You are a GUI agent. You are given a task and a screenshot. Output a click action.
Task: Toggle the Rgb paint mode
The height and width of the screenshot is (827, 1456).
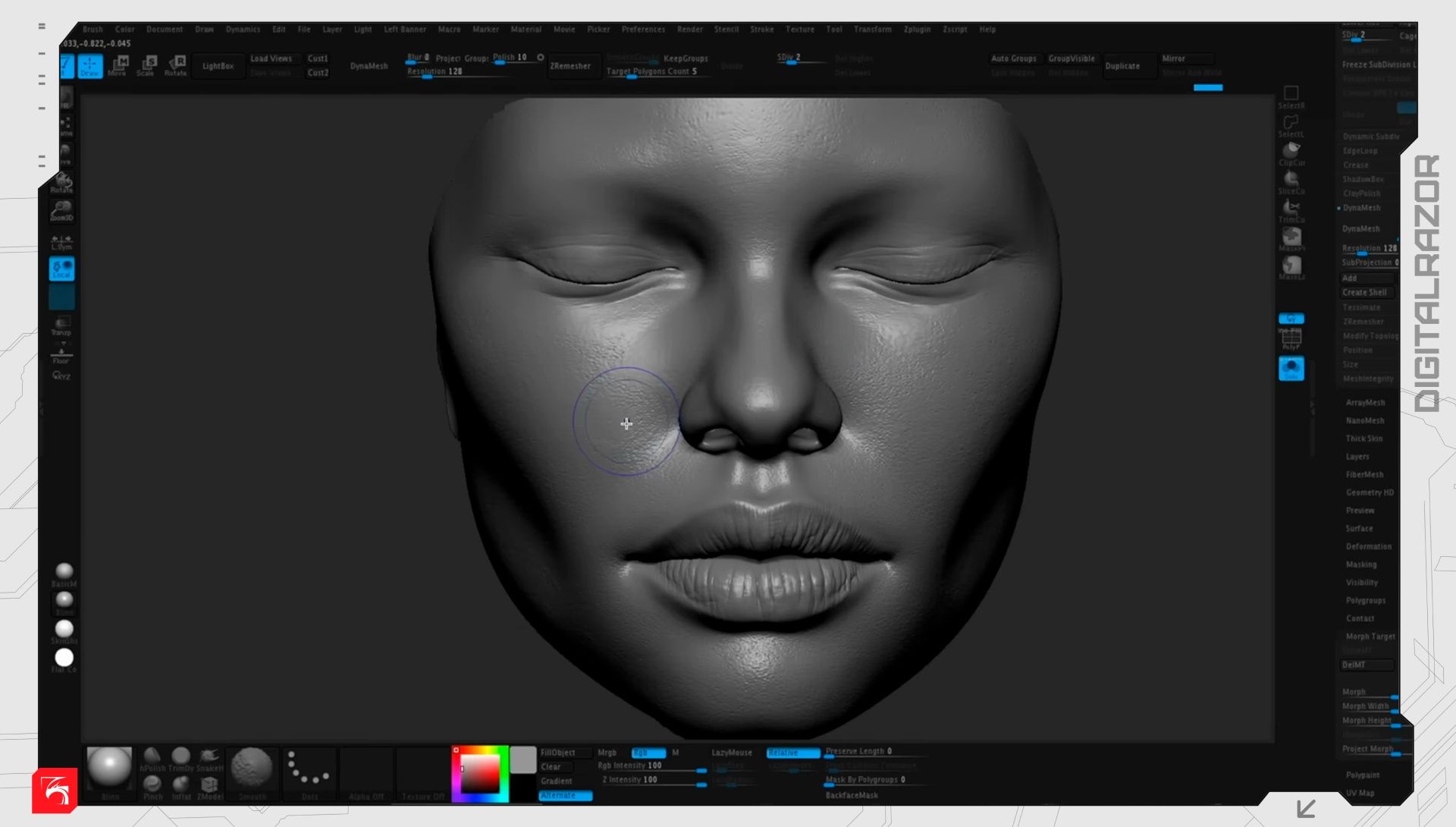648,753
